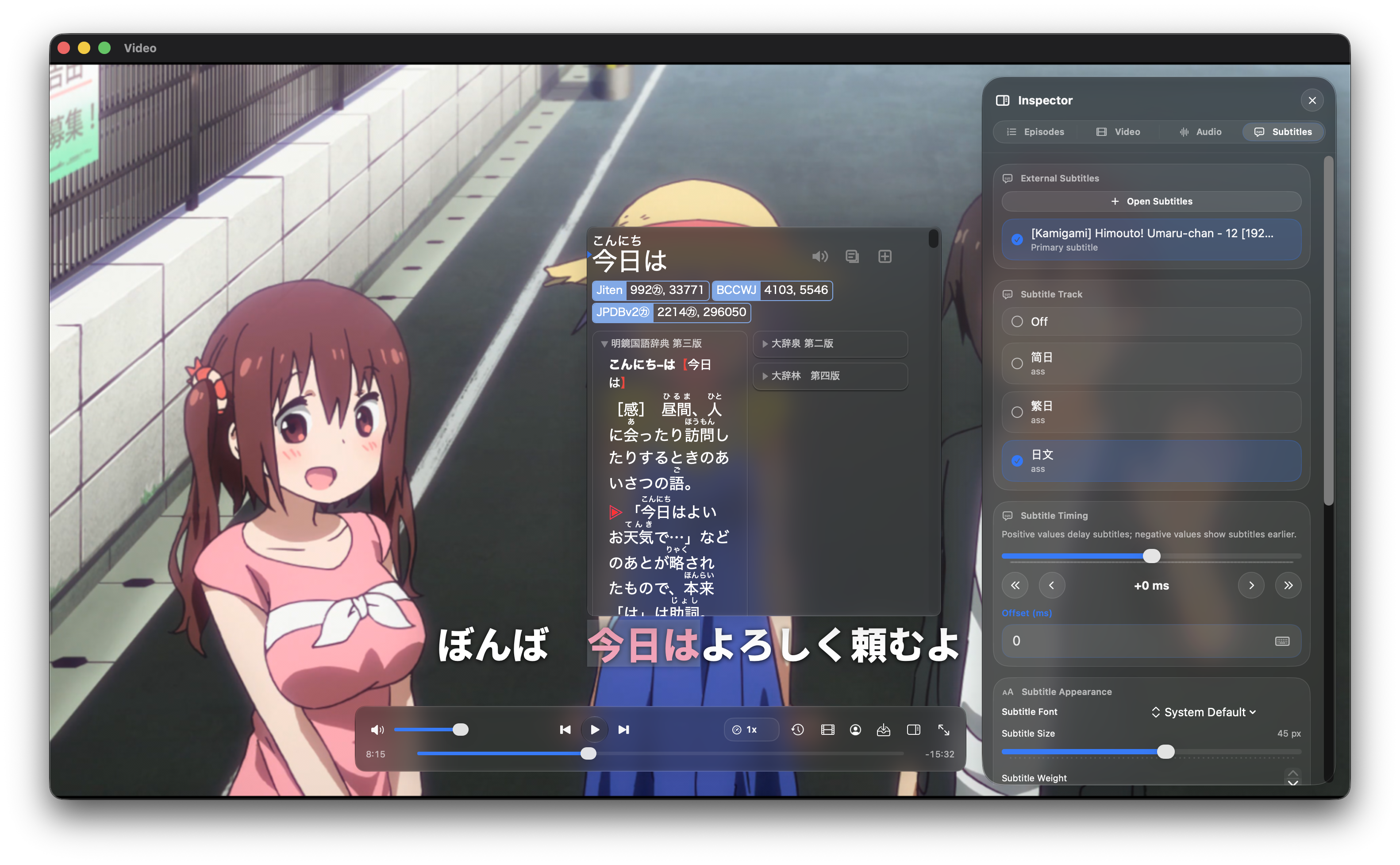Shift subtitles earlier by large step

click(1015, 585)
